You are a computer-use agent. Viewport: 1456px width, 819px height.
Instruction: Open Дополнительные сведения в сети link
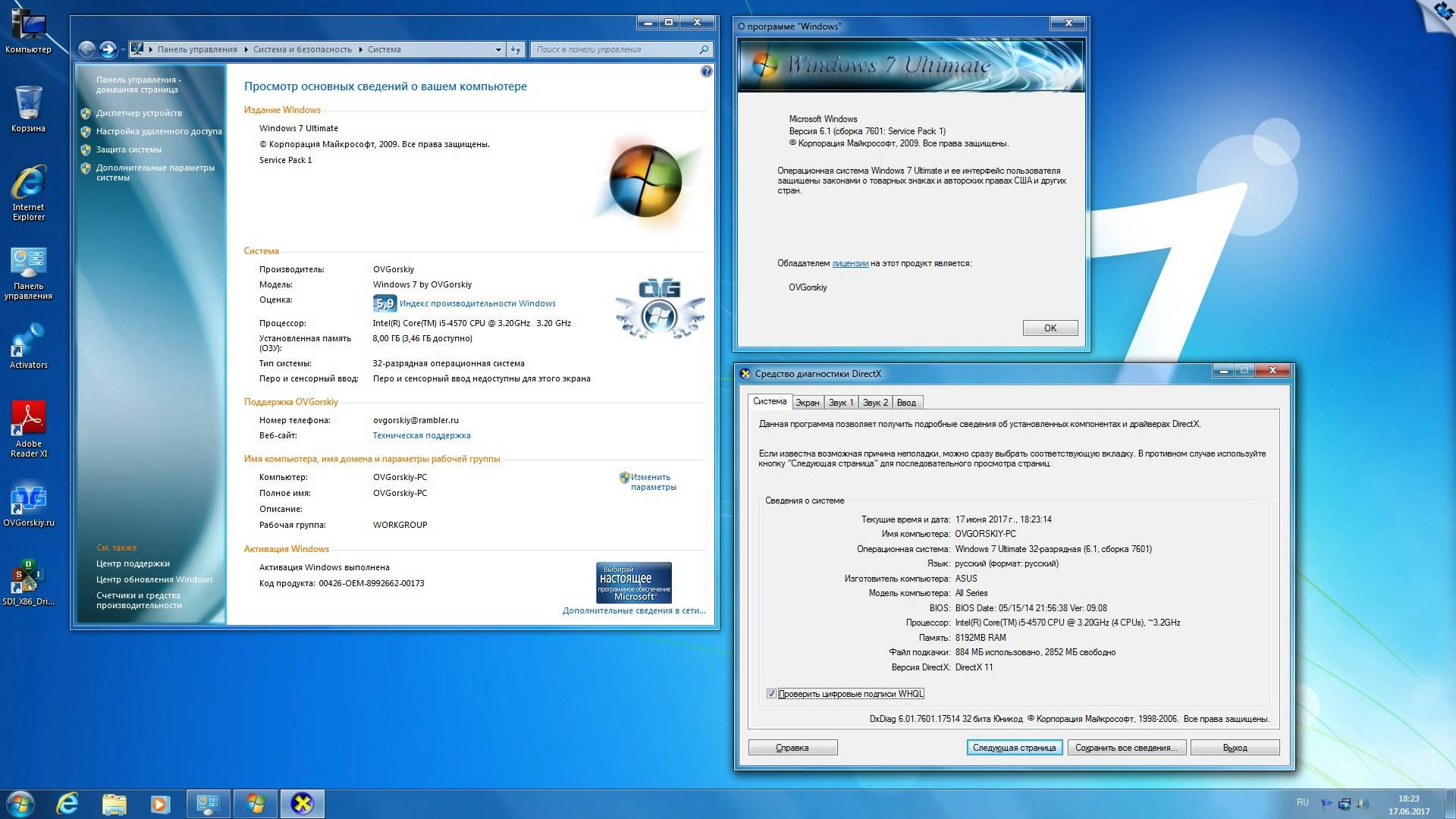click(x=634, y=610)
